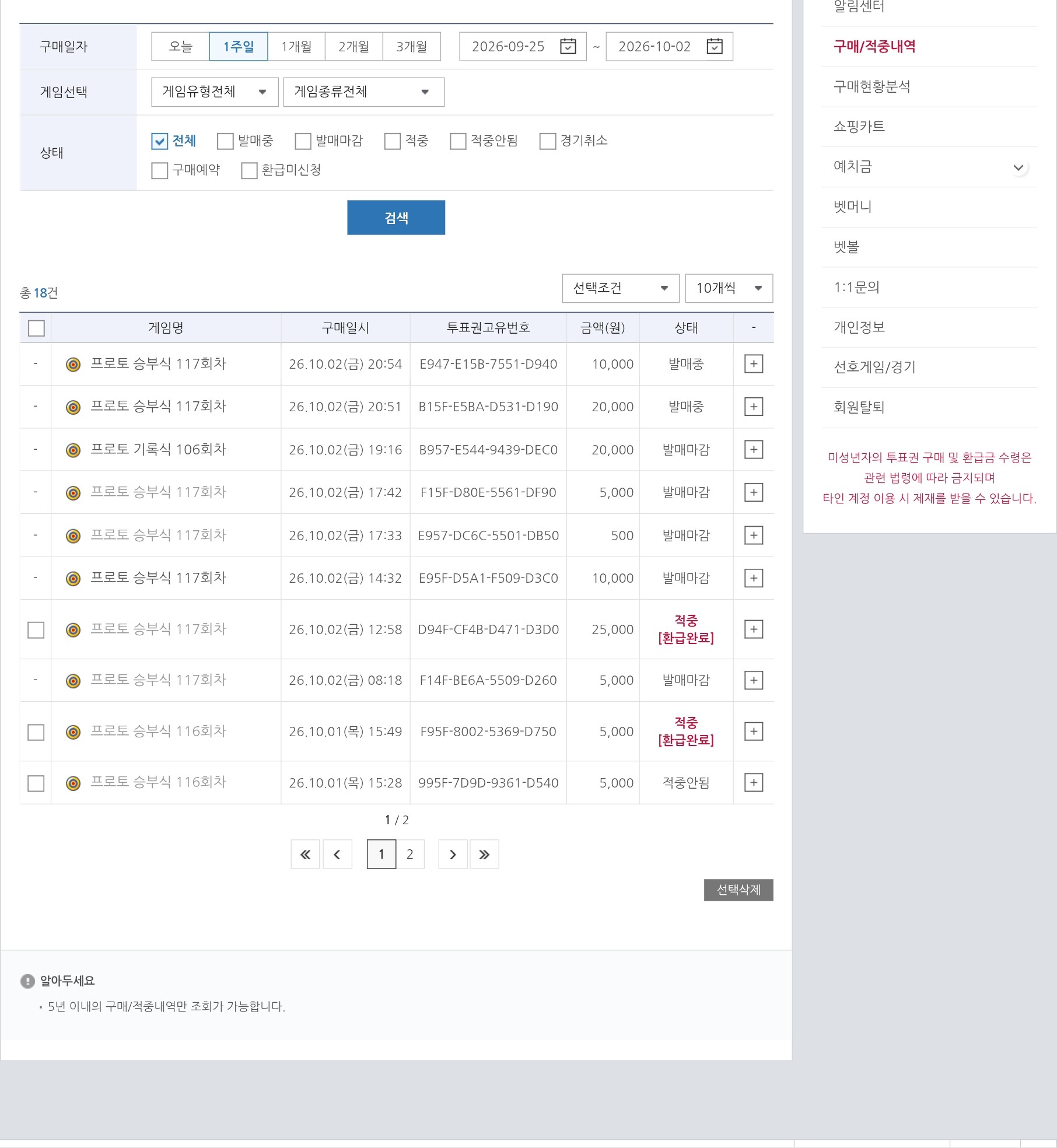This screenshot has height=1148, width=1057.
Task: Expand details for ticket B15F-E5BA-D531-D190
Action: pyautogui.click(x=754, y=407)
